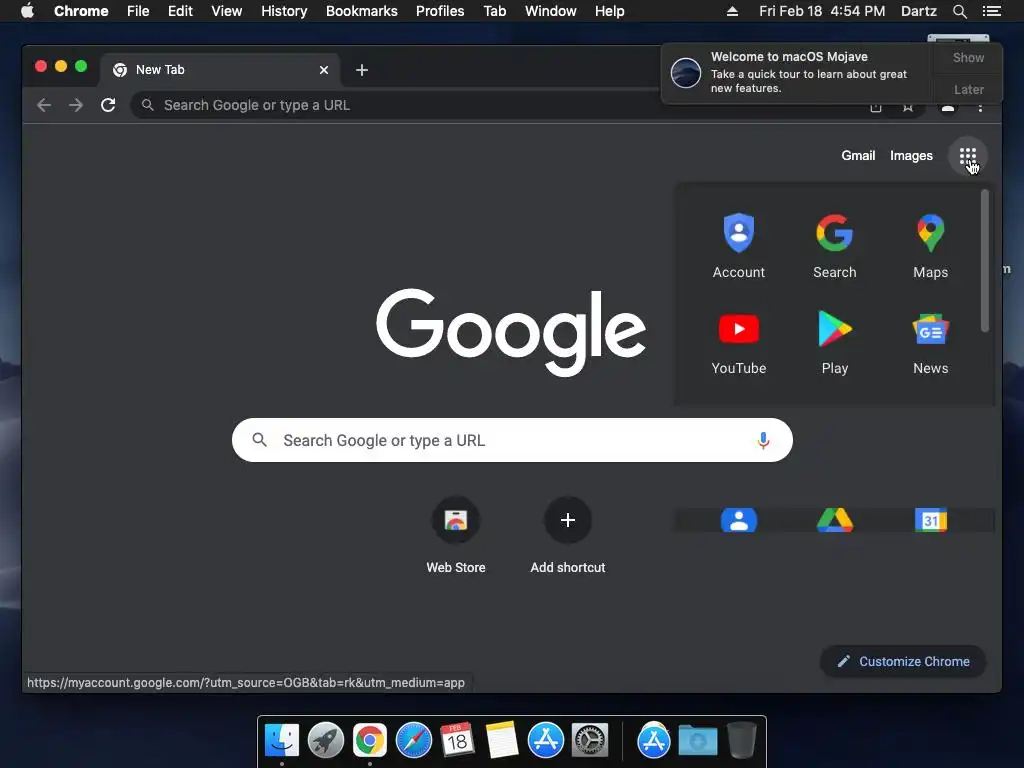This screenshot has width=1024, height=768.
Task: Click the Gmail link
Action: 857,155
